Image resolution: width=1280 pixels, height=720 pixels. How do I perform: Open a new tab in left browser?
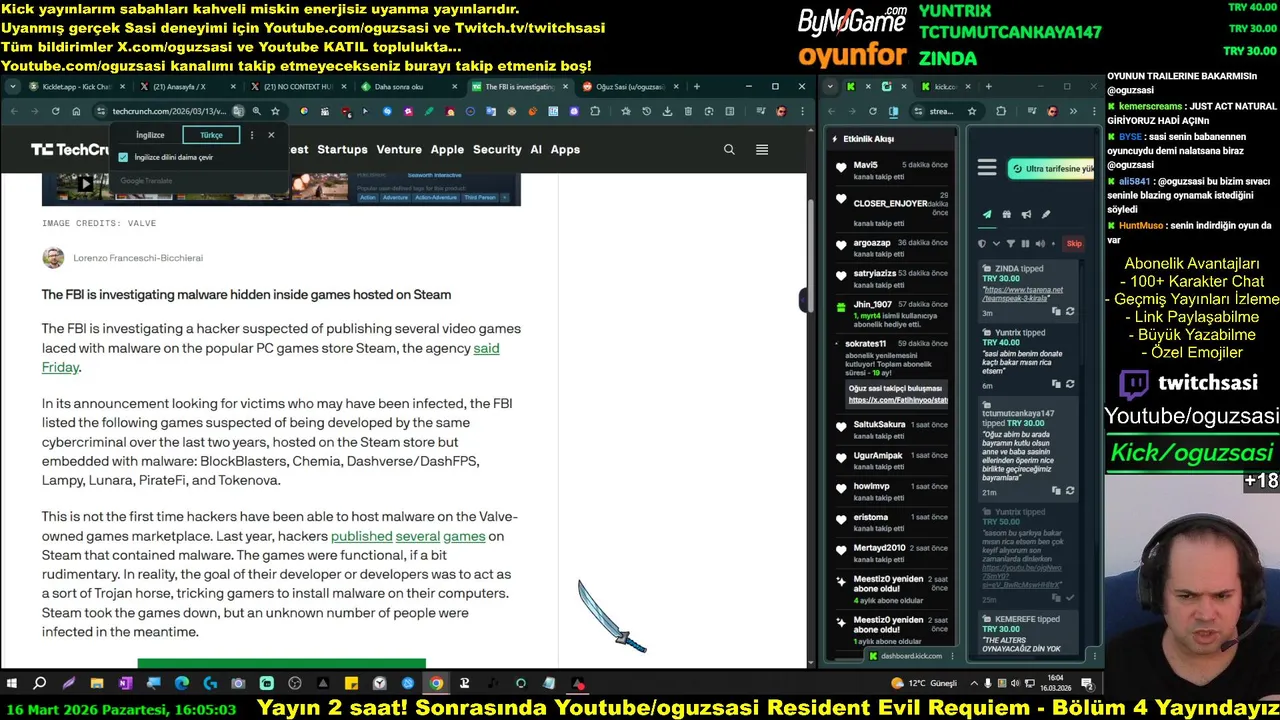[696, 87]
